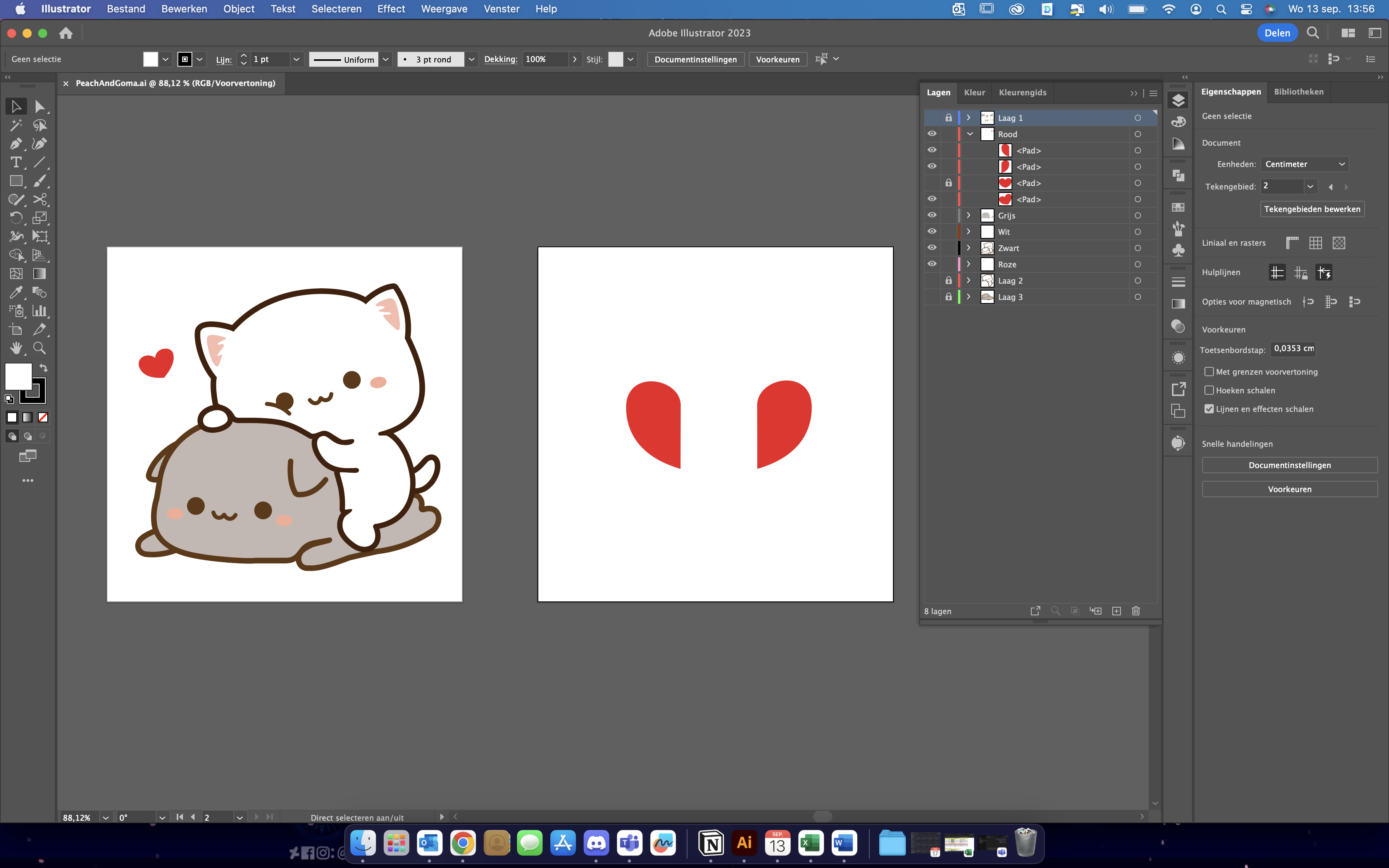Click Tekengebieden bewerken button

coord(1311,209)
